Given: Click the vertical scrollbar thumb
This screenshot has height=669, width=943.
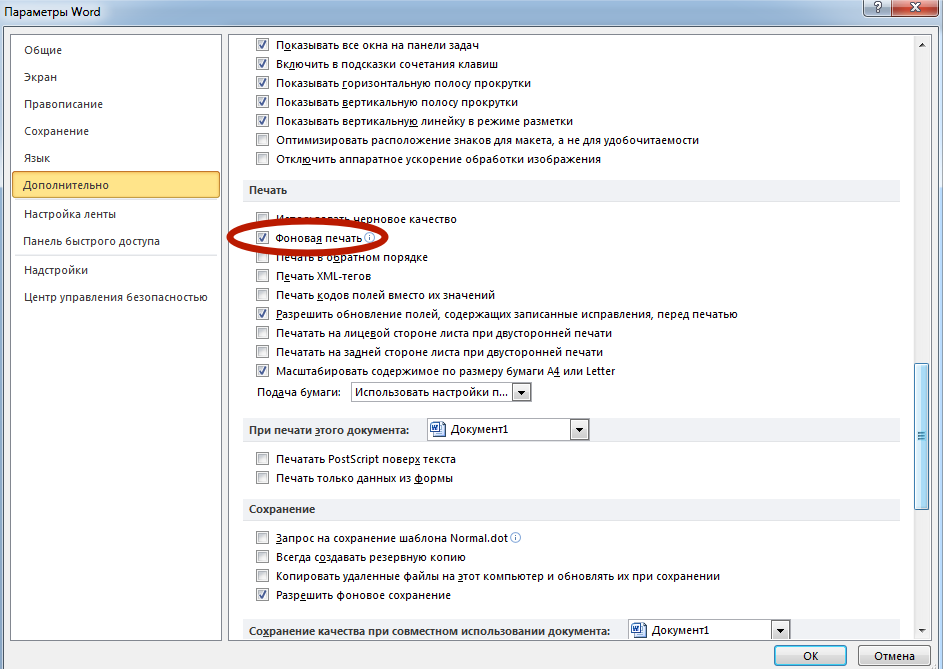Looking at the screenshot, I should pos(921,436).
